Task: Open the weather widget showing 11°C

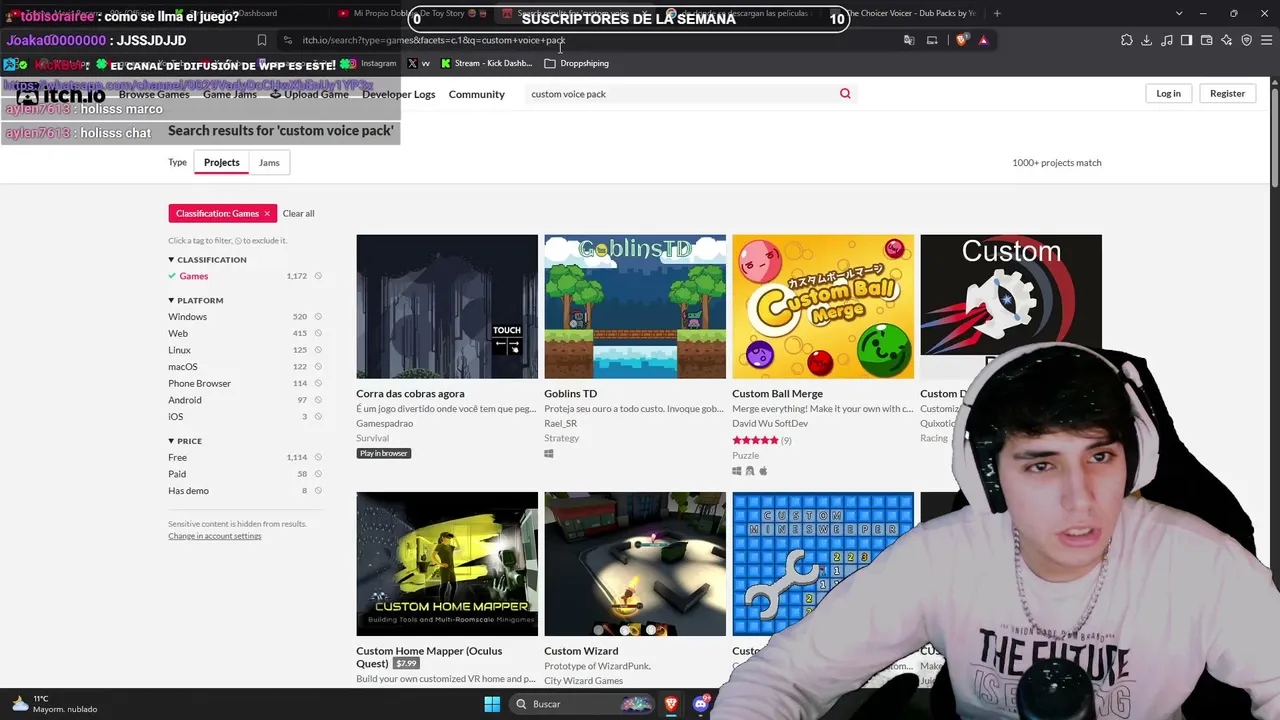Action: 54,704
